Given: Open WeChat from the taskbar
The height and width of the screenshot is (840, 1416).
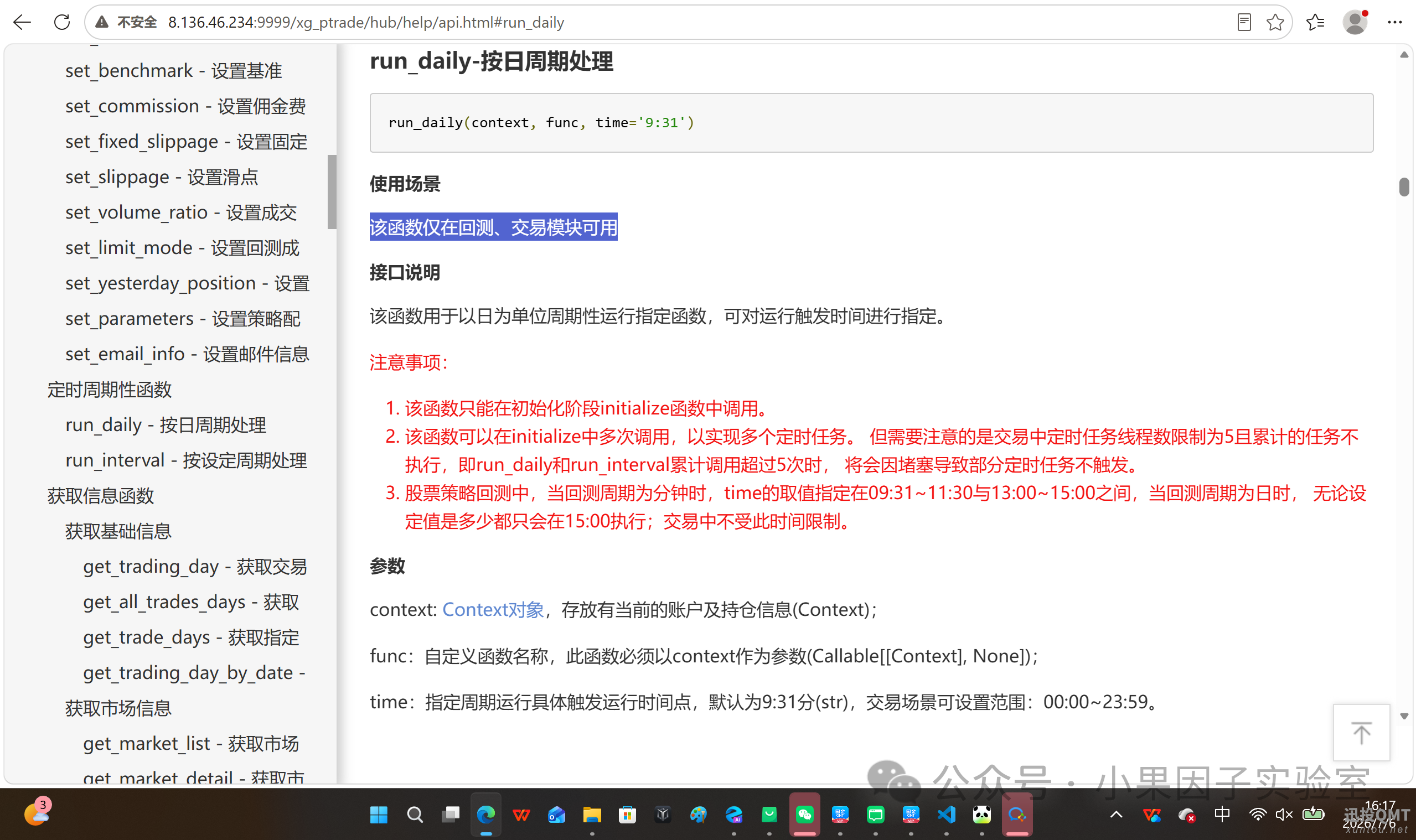Looking at the screenshot, I should tap(804, 815).
